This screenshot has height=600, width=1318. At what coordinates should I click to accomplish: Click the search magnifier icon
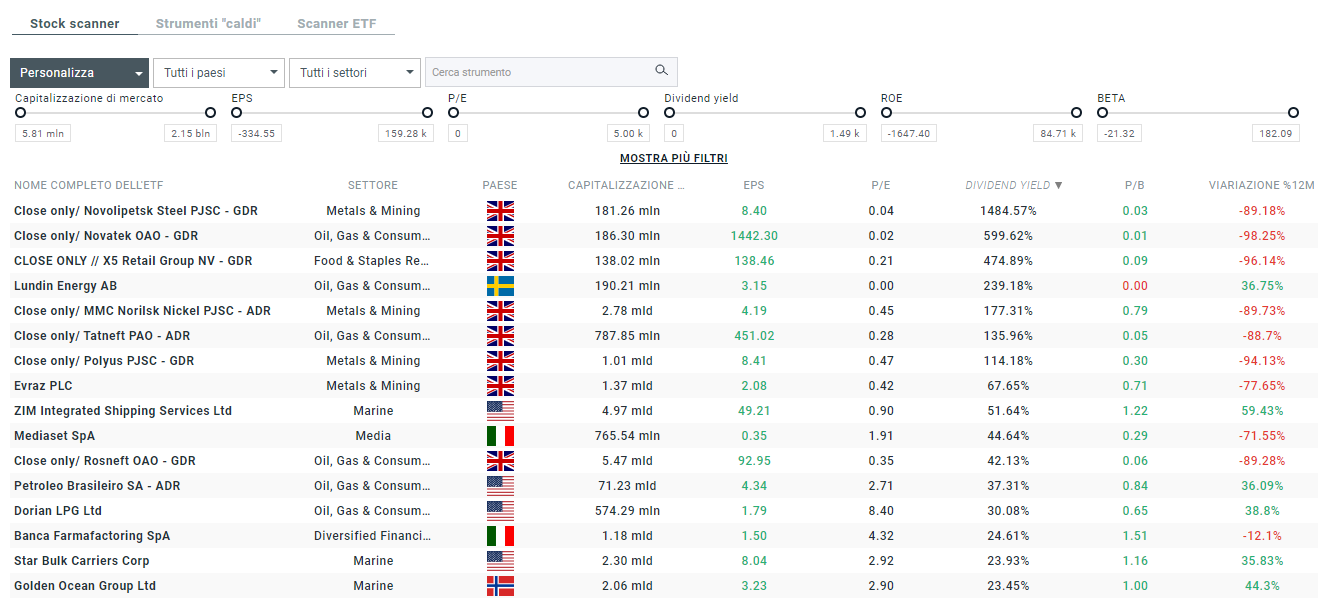(x=661, y=71)
